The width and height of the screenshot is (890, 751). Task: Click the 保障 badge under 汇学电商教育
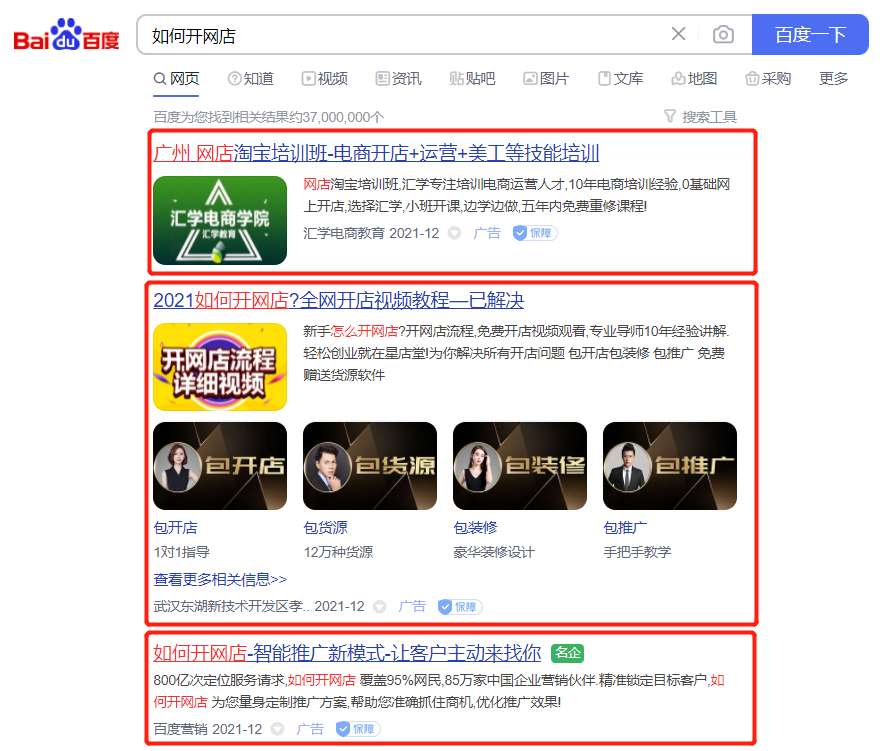535,233
